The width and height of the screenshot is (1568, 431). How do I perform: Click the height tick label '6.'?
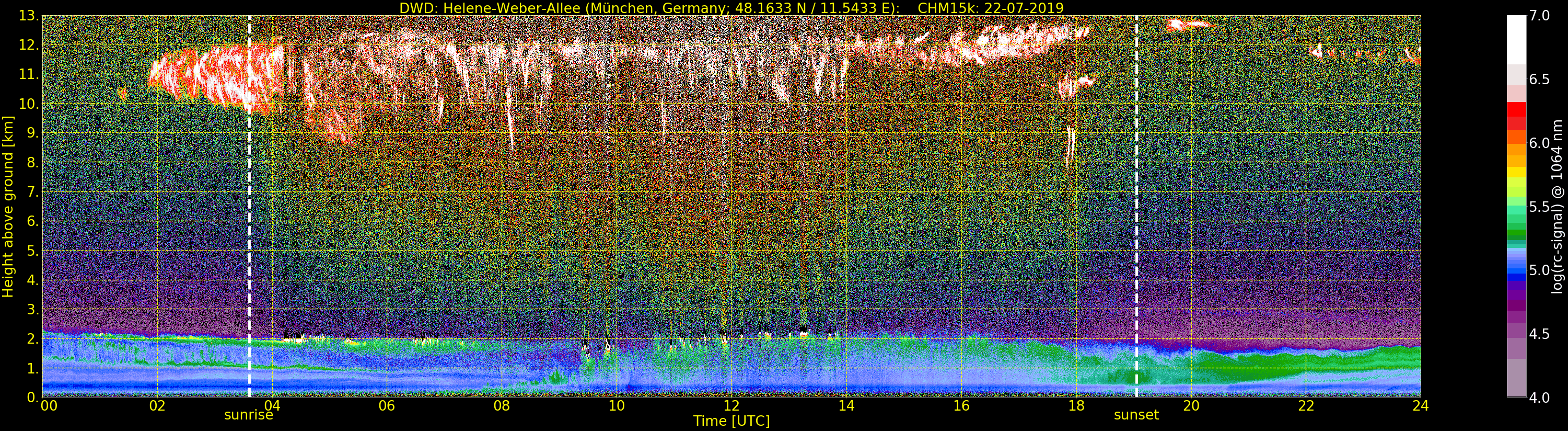click(33, 221)
